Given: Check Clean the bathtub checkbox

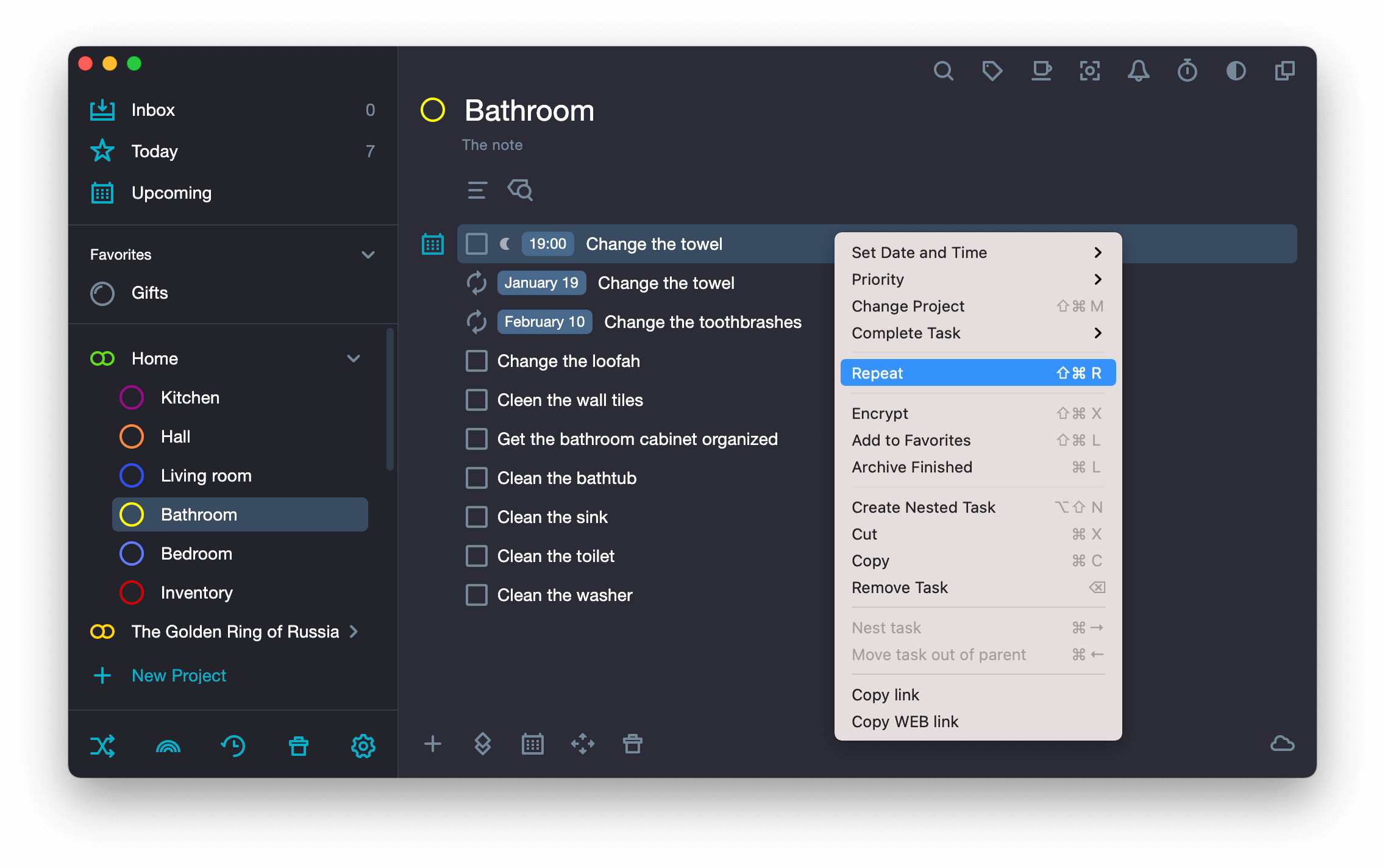Looking at the screenshot, I should 477,478.
